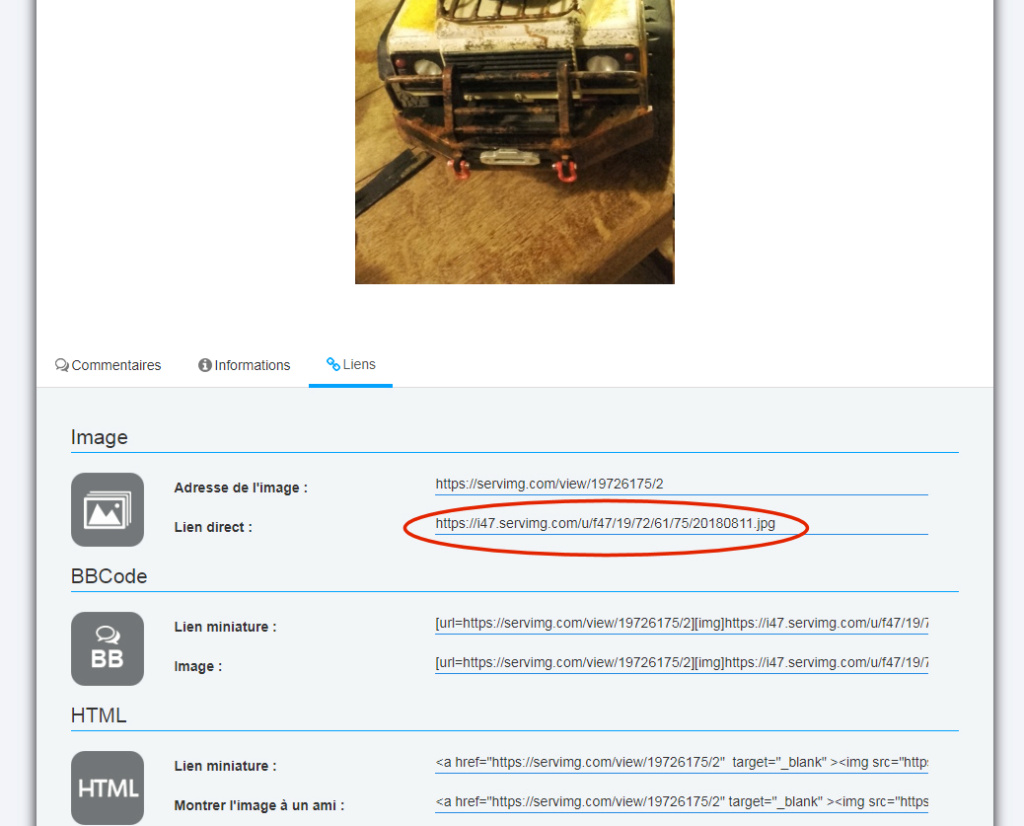
Task: Select the BBCode Lien miniature code field
Action: 680,623
